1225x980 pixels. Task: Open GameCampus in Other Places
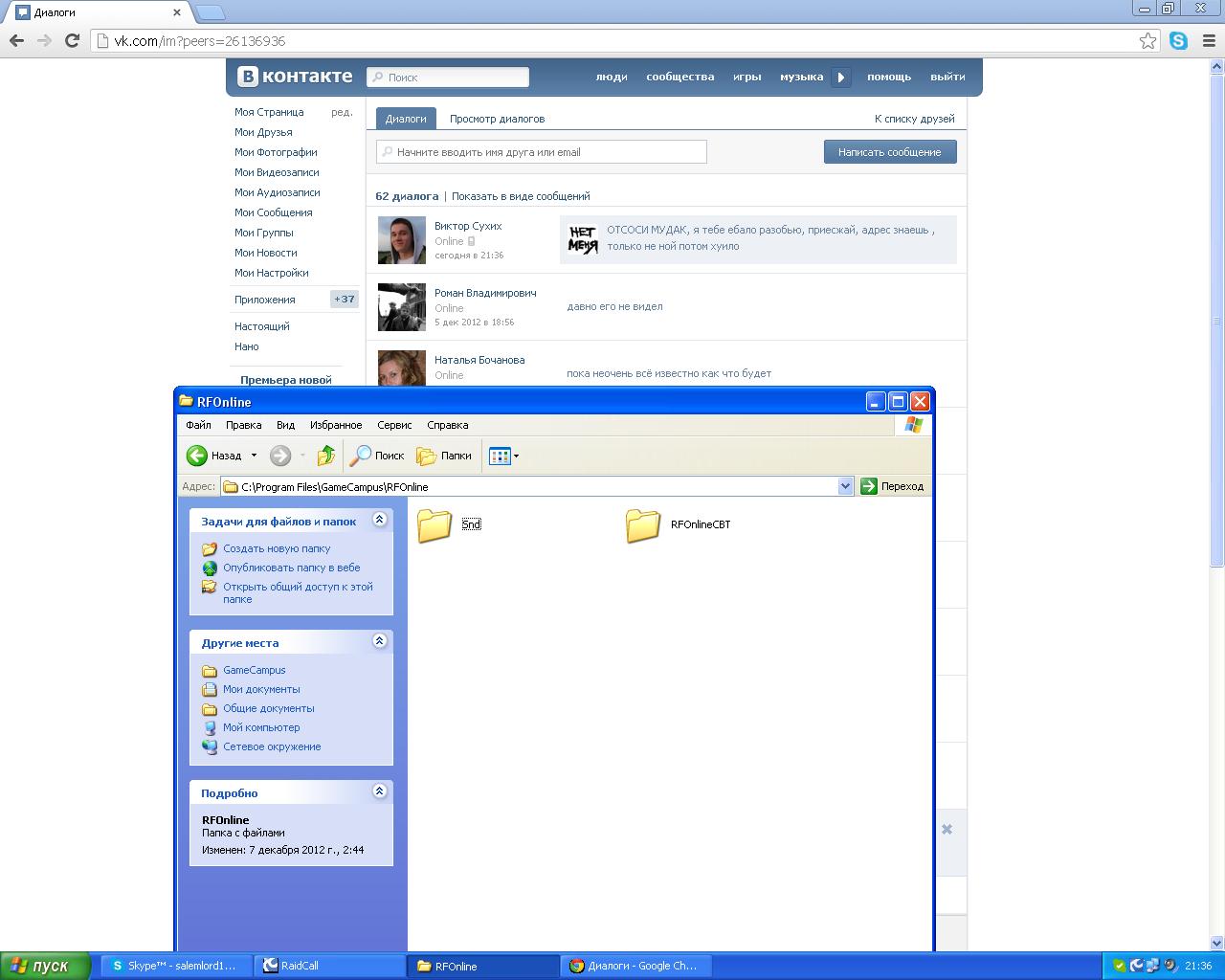coord(255,670)
